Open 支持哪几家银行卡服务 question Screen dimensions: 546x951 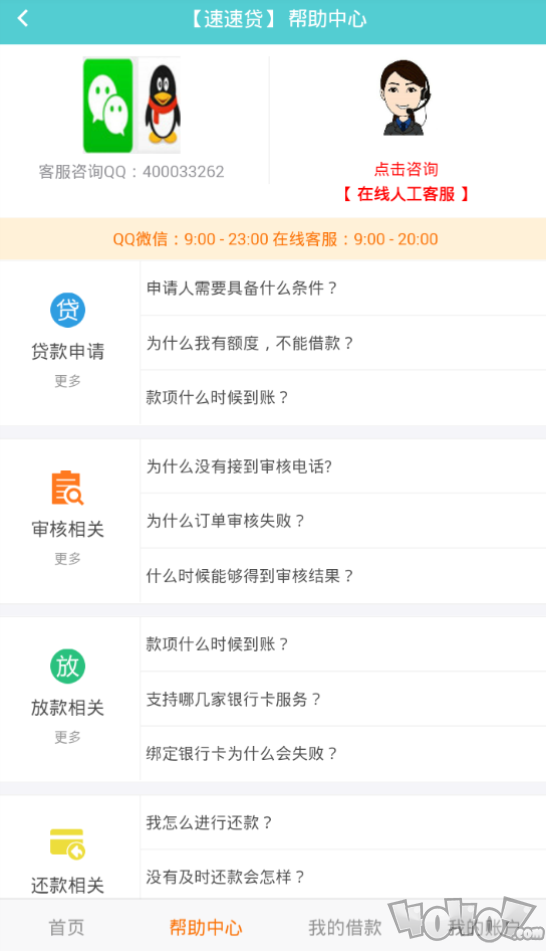coord(343,699)
